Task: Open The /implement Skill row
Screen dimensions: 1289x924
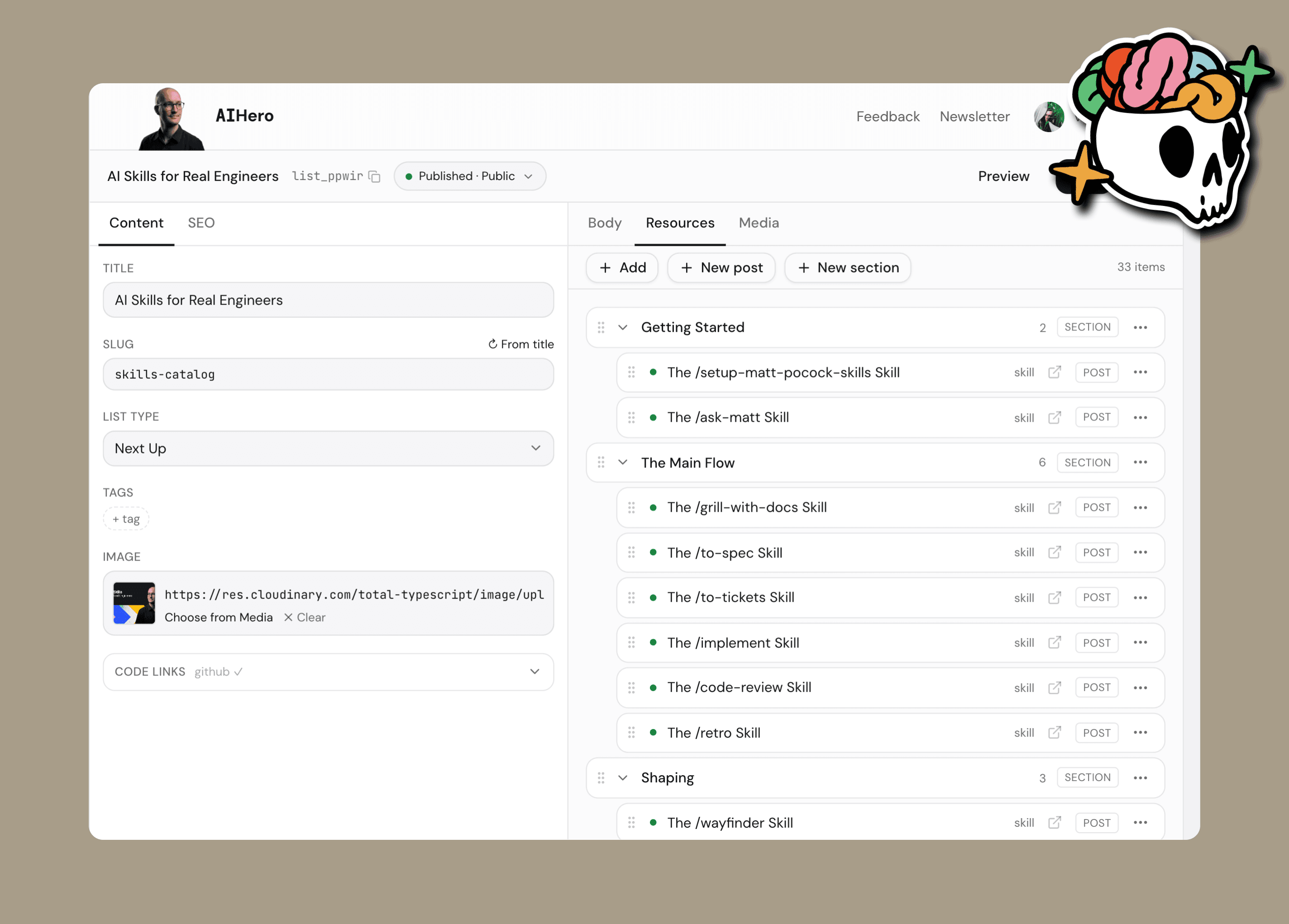Action: tap(891, 643)
